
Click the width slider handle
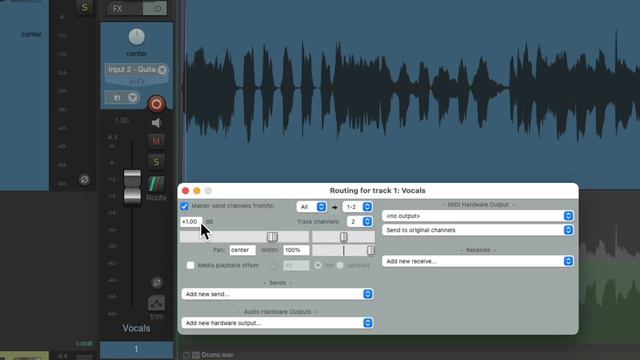pyautogui.click(x=371, y=250)
